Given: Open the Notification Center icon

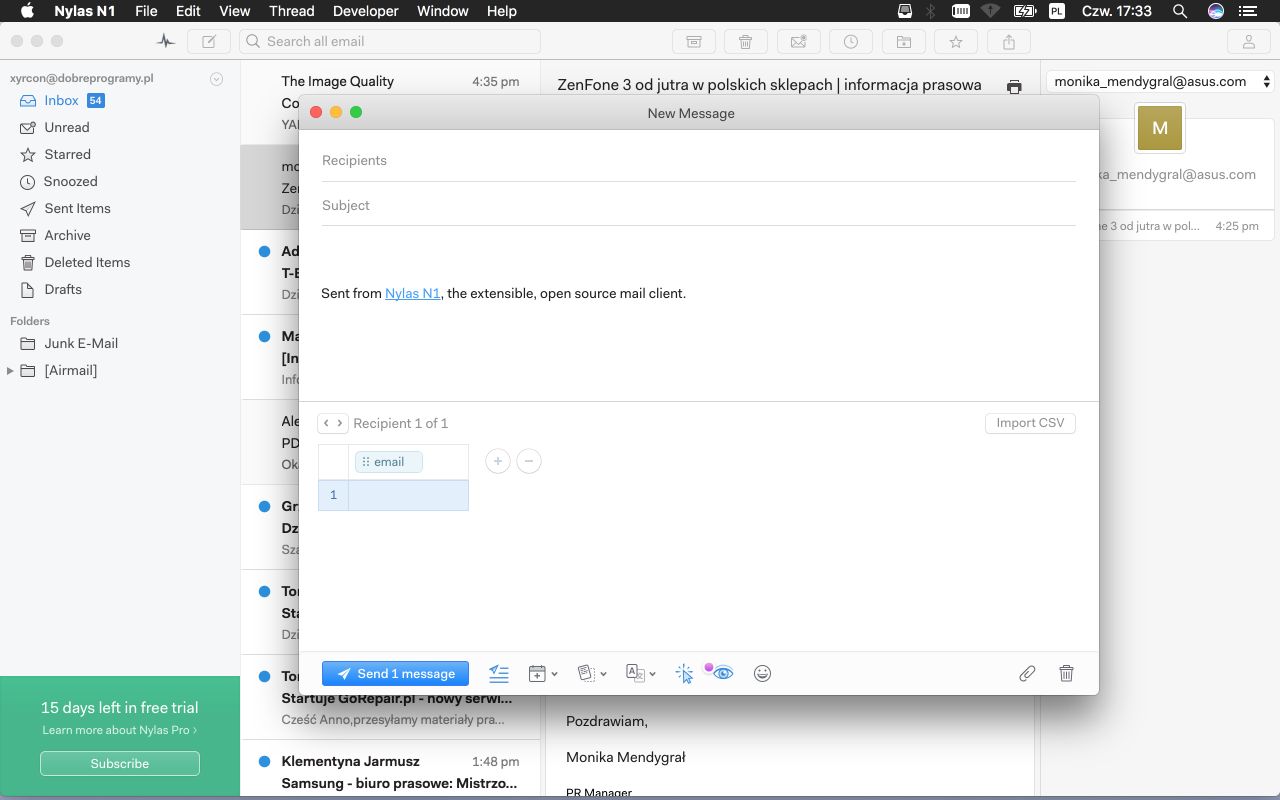Looking at the screenshot, I should pos(1249,11).
